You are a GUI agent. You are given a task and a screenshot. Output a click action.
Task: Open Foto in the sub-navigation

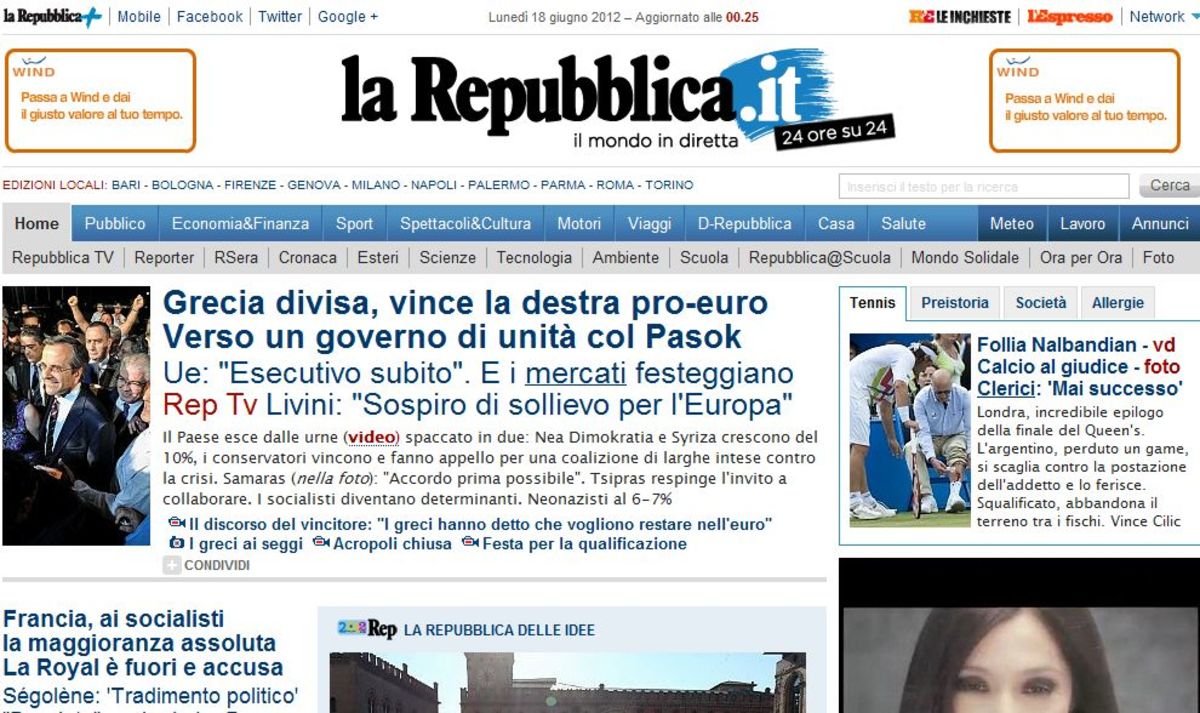click(x=1158, y=257)
